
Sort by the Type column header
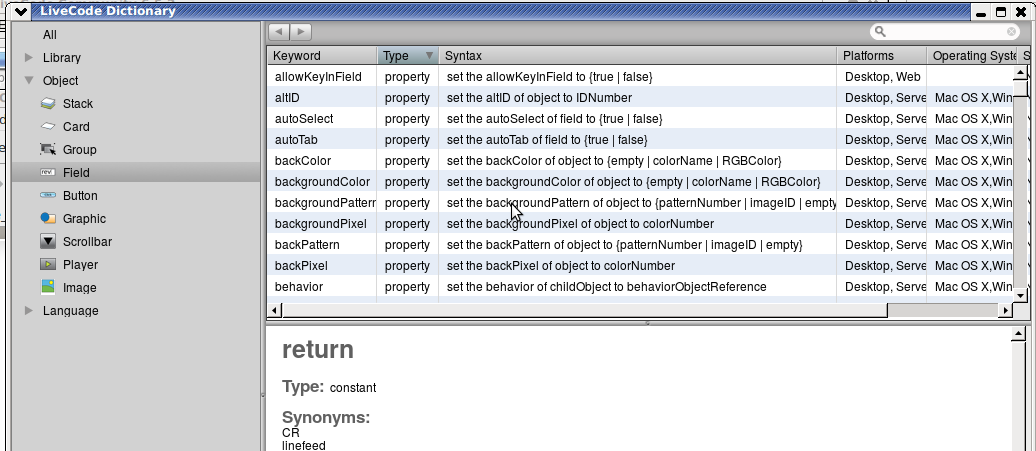(407, 56)
